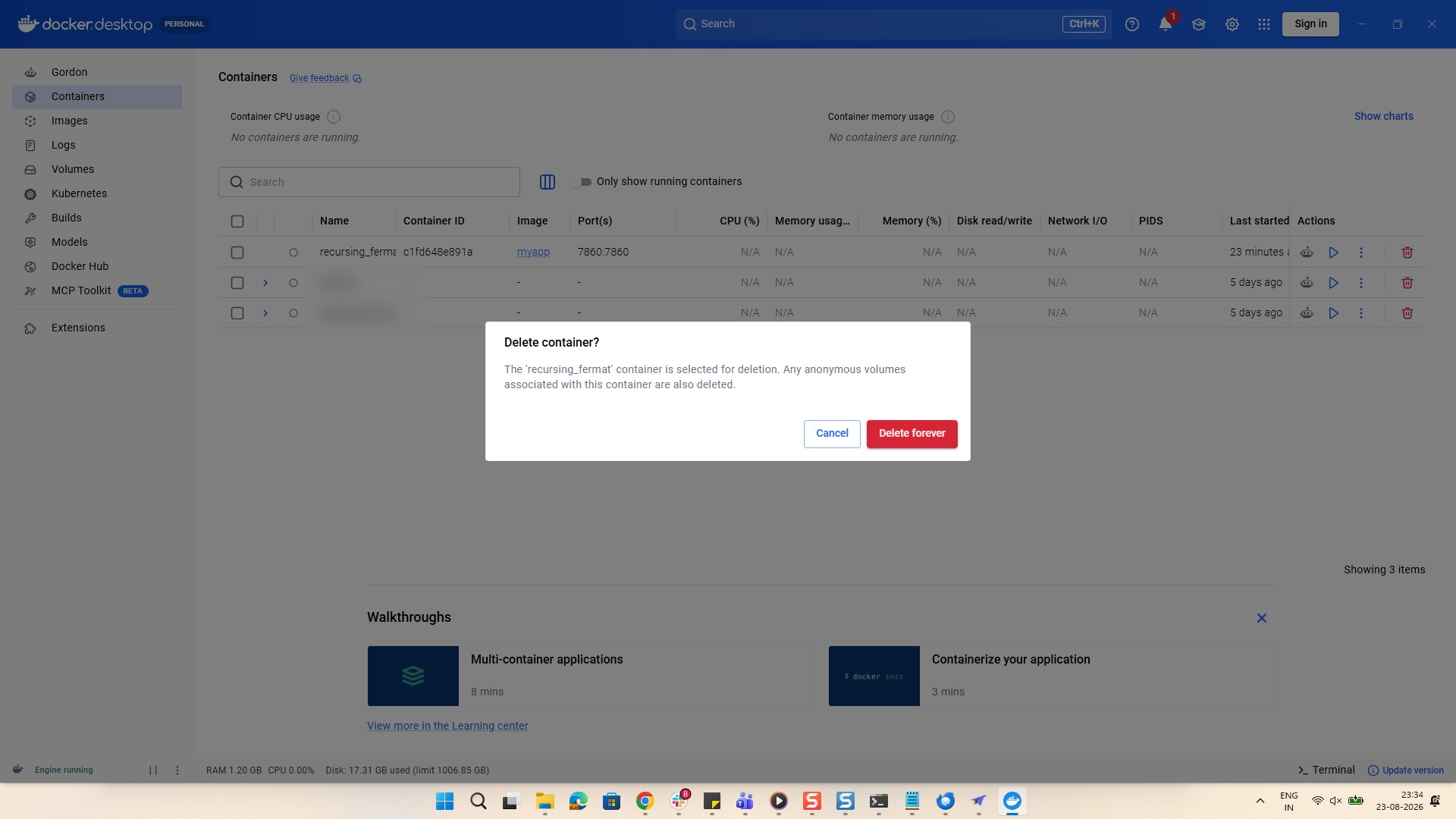Open the Give feedback link
Viewport: 1456px width, 819px height.
(325, 78)
